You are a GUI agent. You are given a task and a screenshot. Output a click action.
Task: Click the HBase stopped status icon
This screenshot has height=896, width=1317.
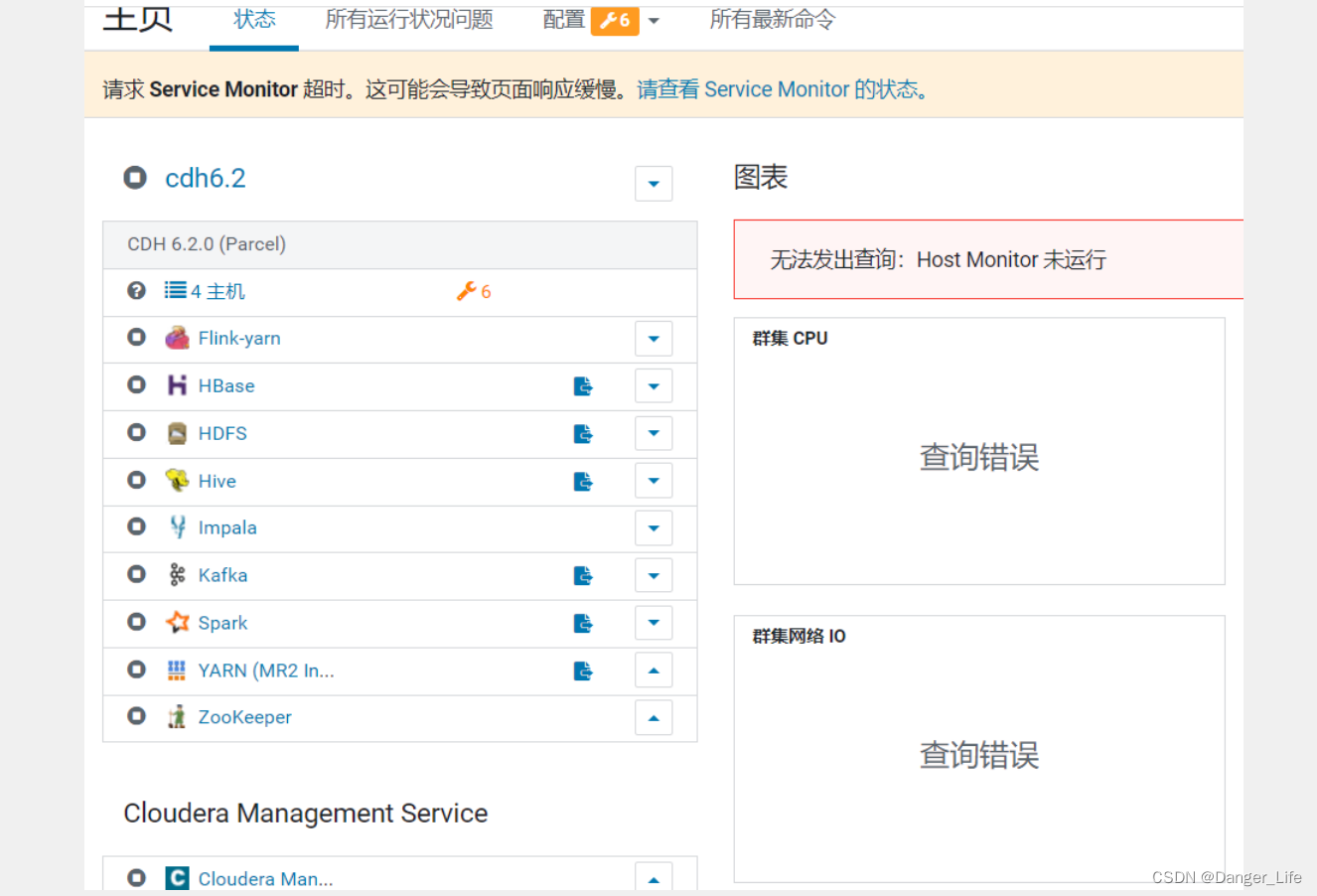point(137,384)
